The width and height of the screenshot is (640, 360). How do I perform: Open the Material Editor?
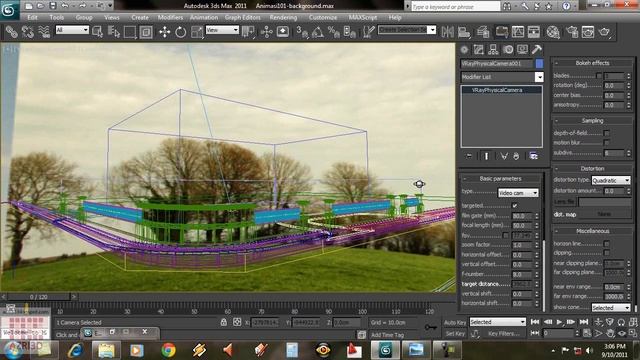tap(553, 32)
